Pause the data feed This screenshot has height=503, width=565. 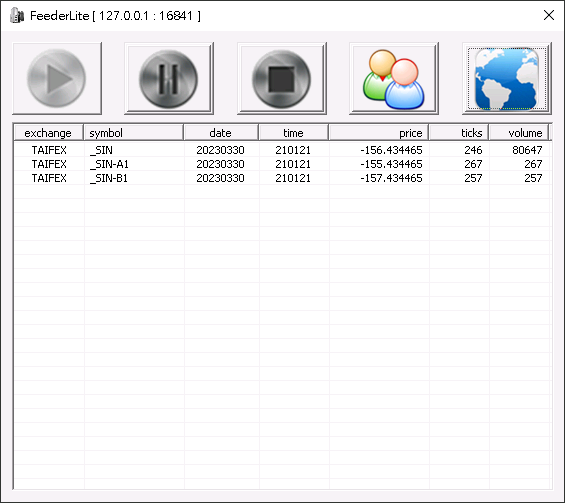click(169, 79)
